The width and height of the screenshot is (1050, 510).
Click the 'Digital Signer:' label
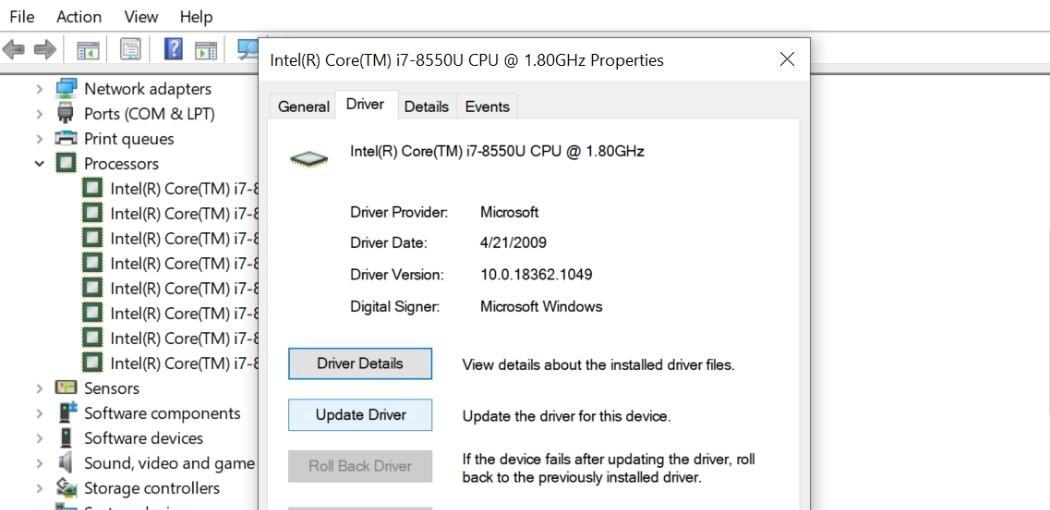395,307
